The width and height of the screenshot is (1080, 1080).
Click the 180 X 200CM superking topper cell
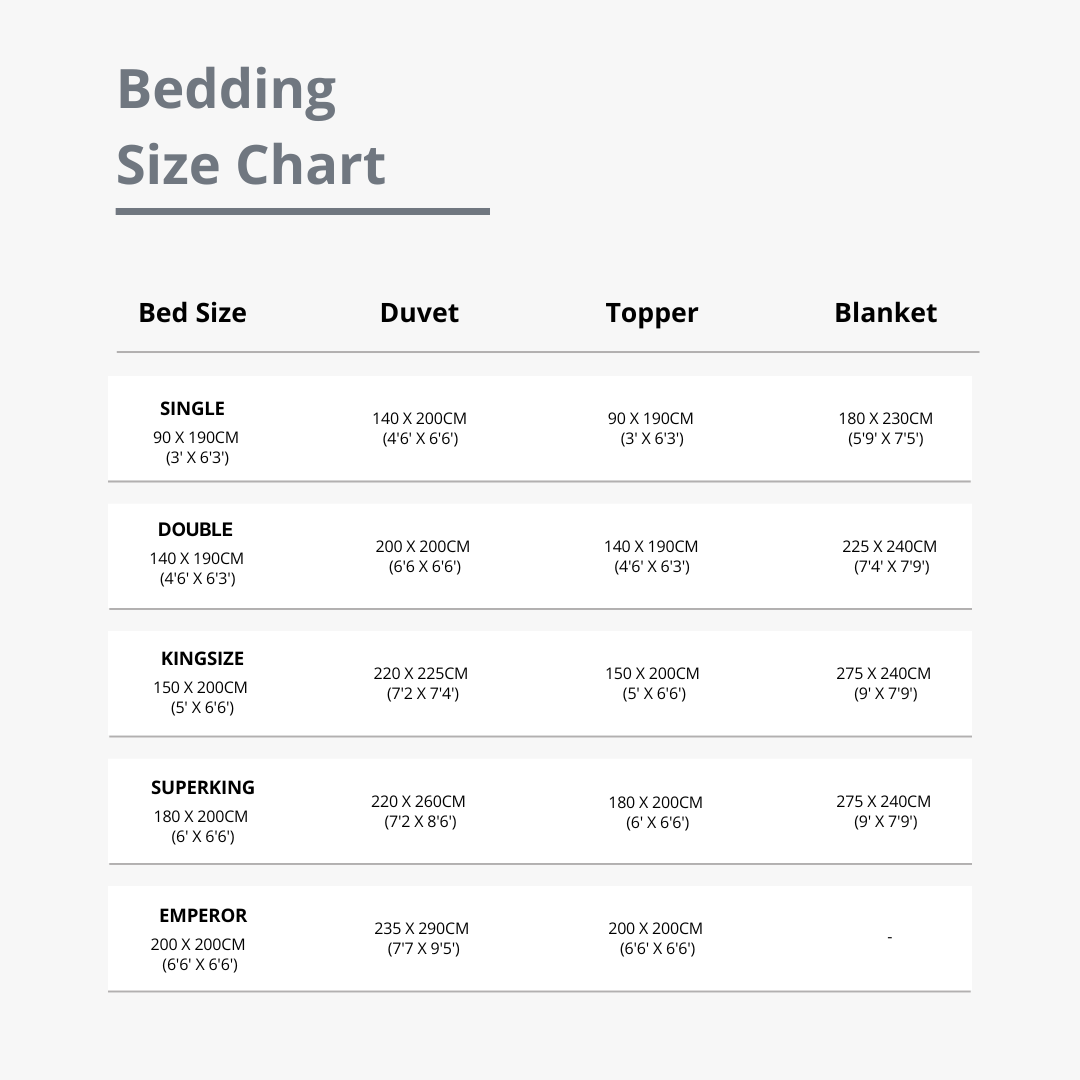[656, 812]
